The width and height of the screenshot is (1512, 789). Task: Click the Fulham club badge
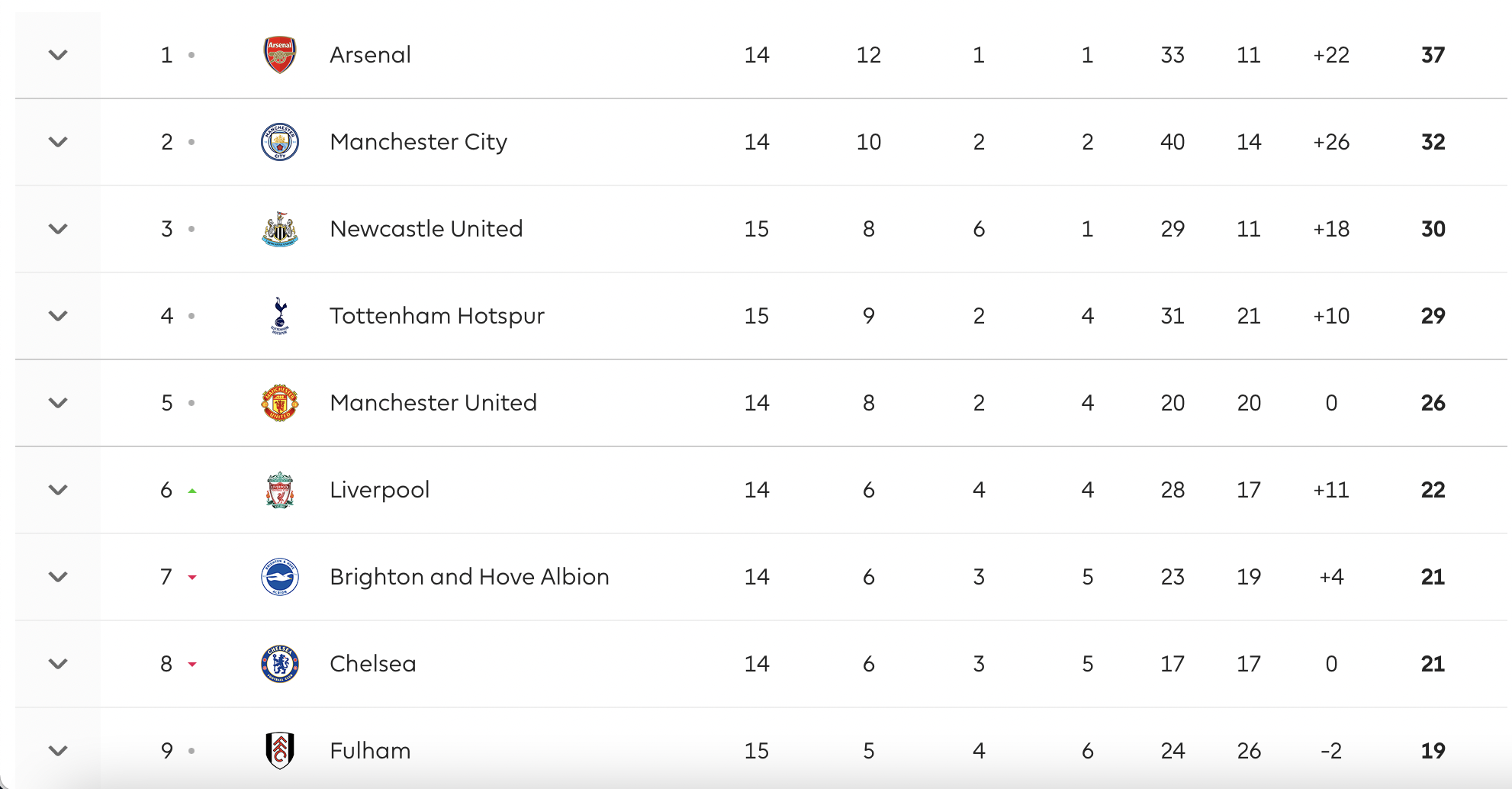tap(280, 751)
